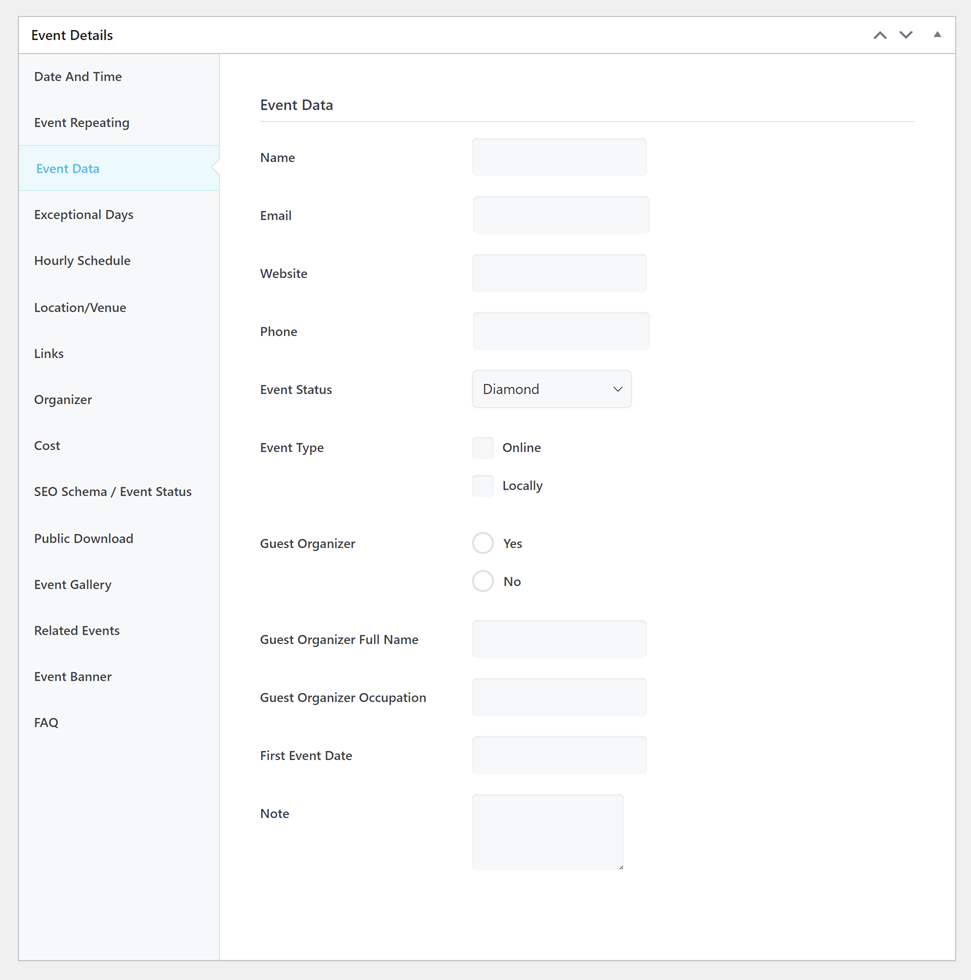971x980 pixels.
Task: Show the FAQ tab
Action: tap(46, 723)
